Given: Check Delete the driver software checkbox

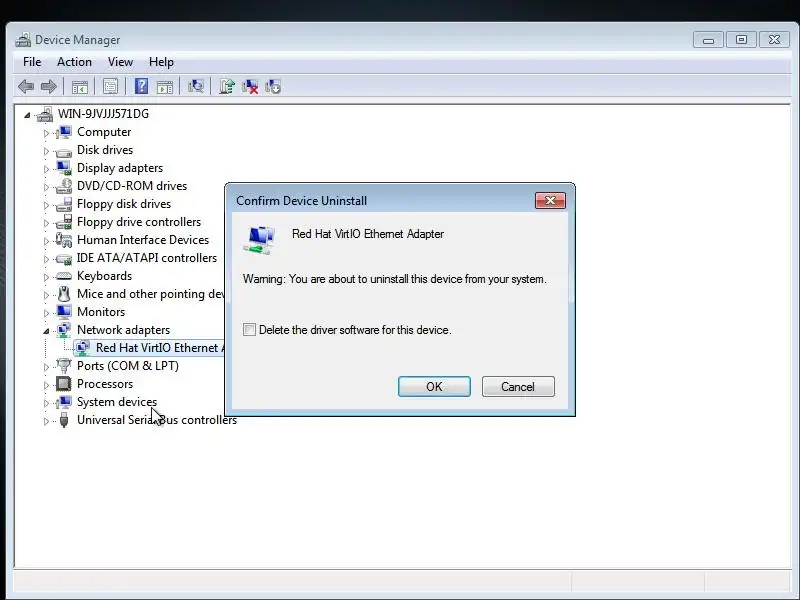Looking at the screenshot, I should click(x=249, y=330).
